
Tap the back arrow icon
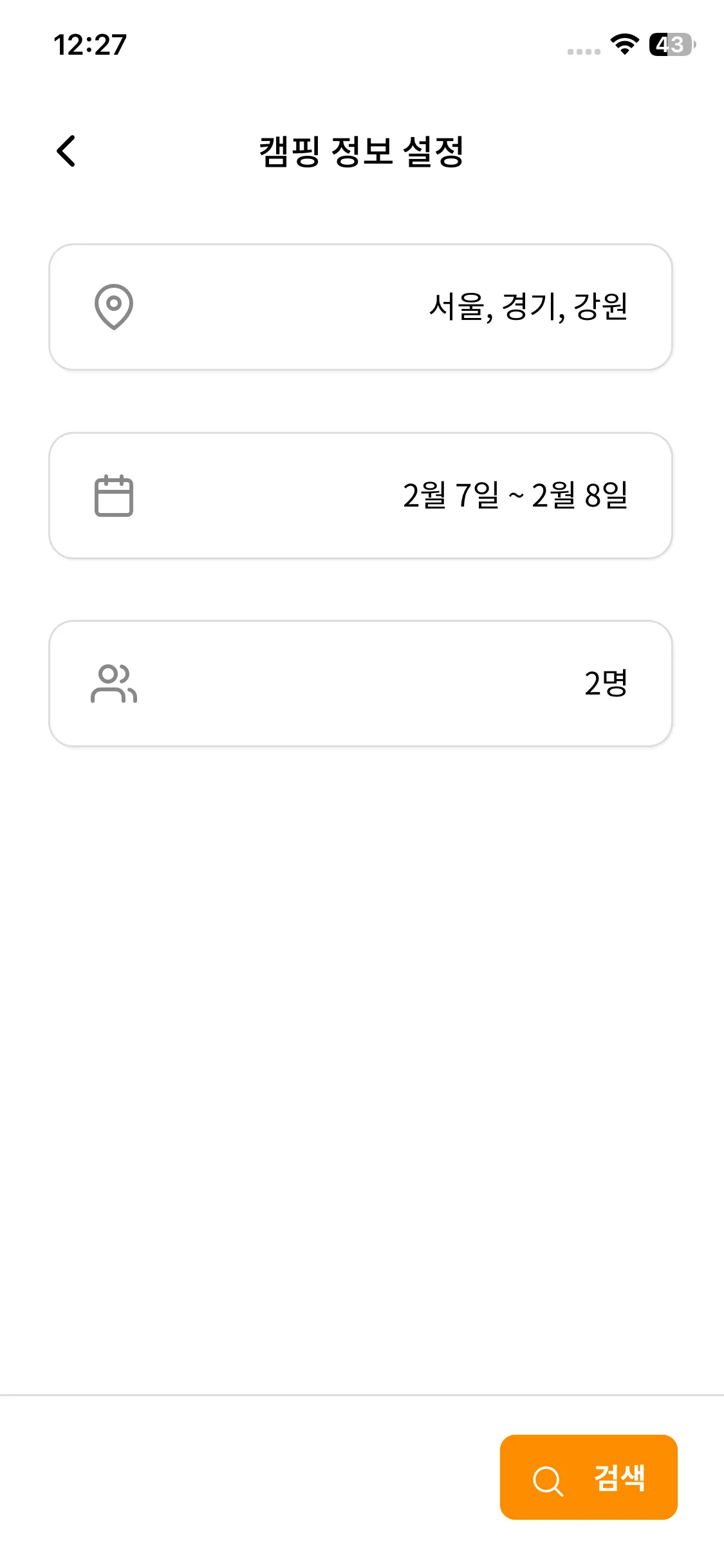pyautogui.click(x=66, y=151)
